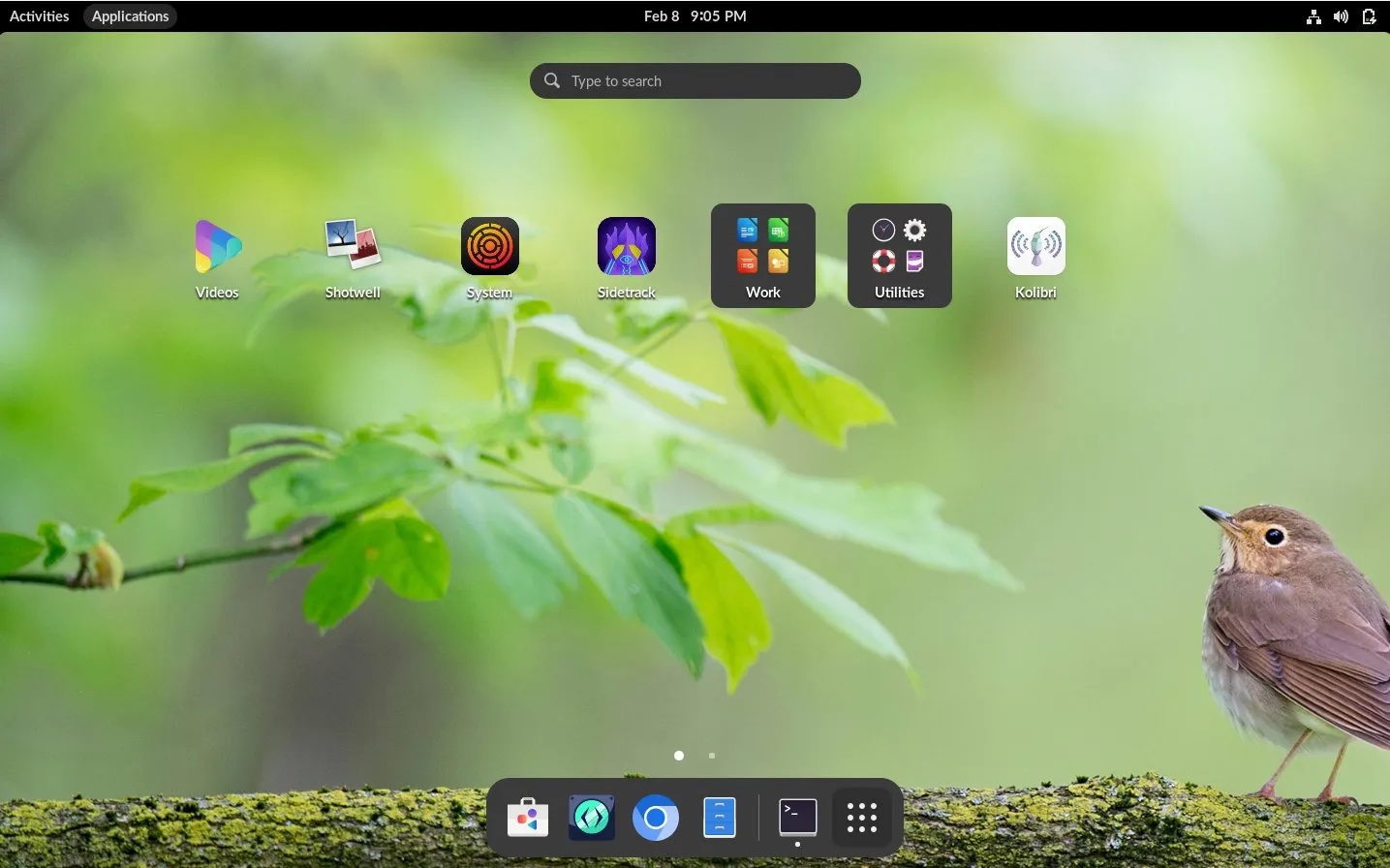
Task: Launch Kolibri
Action: pyautogui.click(x=1035, y=247)
